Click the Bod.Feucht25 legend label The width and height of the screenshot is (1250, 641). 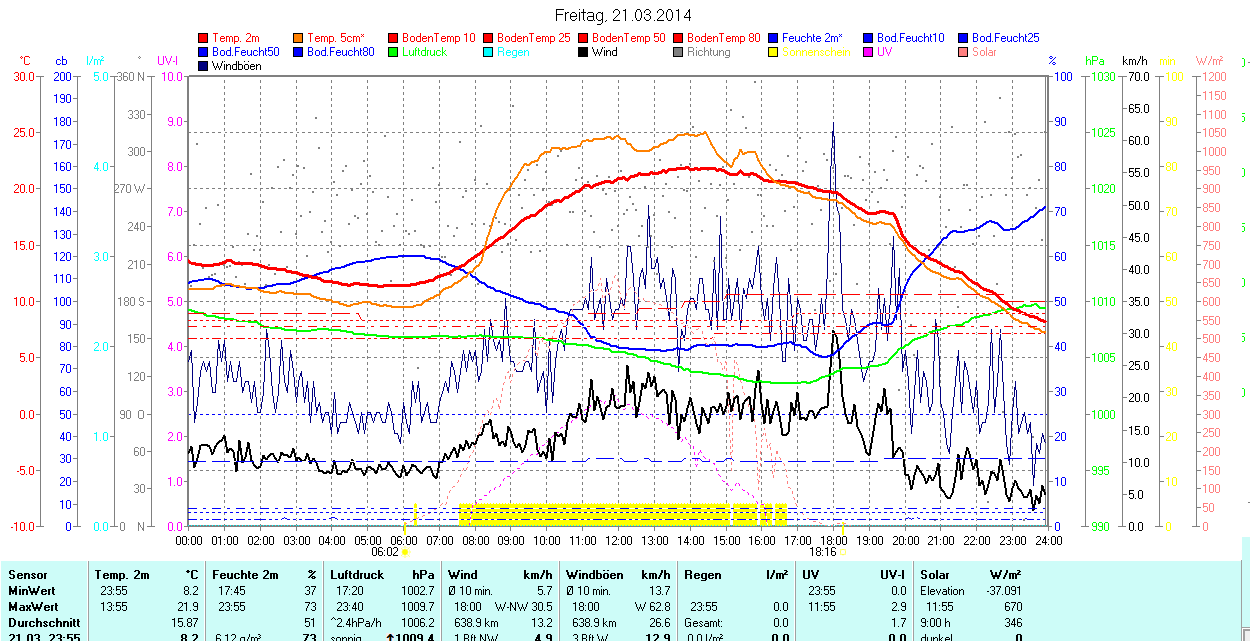pos(1005,38)
